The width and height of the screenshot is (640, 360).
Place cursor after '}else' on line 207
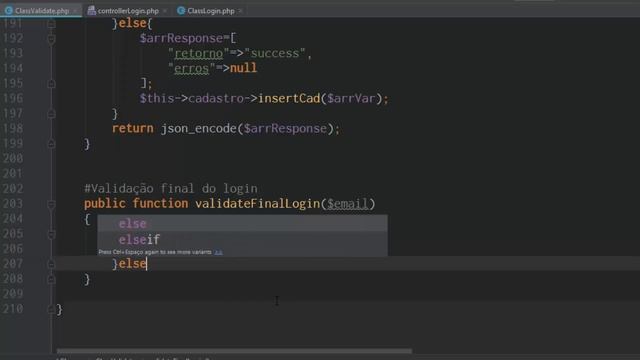(x=147, y=264)
